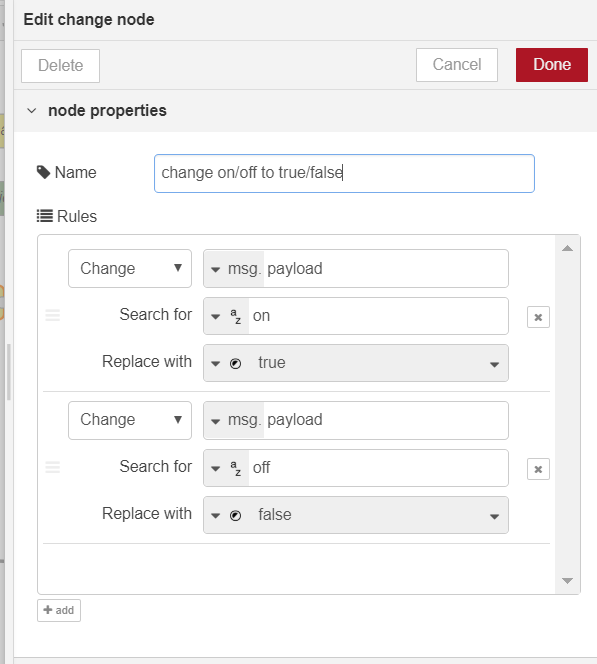The image size is (597, 664).
Task: Open first rule's Change action dropdown
Action: (x=130, y=268)
